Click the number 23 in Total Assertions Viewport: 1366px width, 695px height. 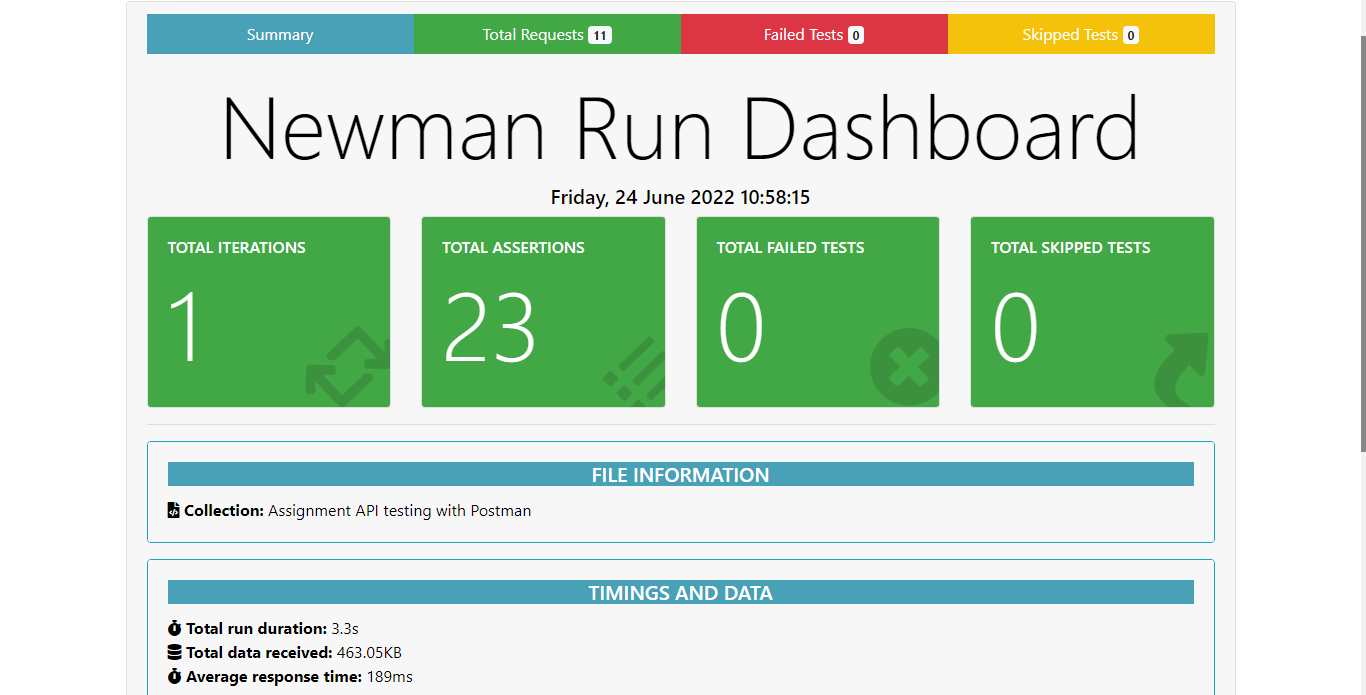pos(490,327)
